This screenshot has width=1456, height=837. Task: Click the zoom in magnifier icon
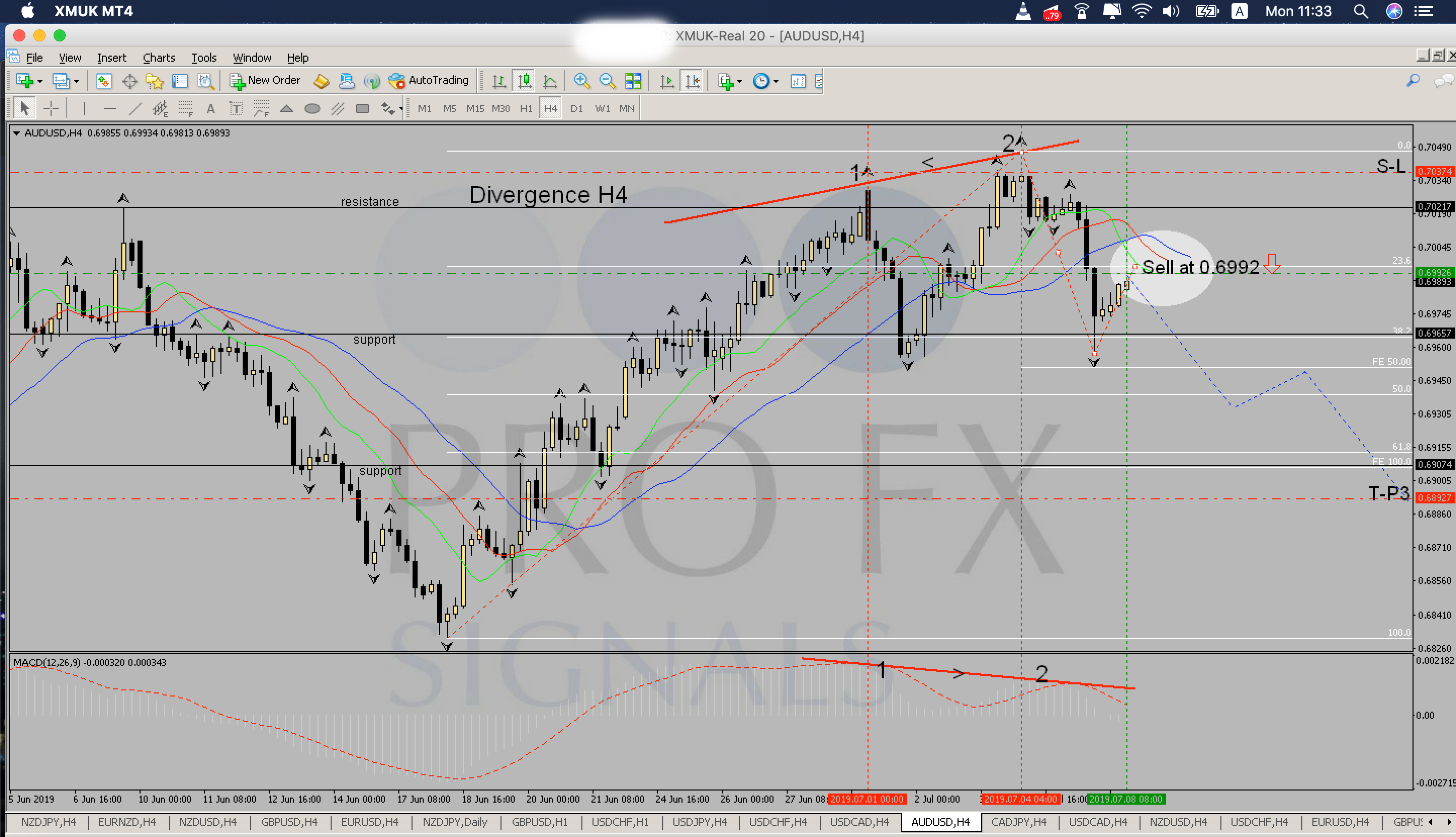click(582, 80)
